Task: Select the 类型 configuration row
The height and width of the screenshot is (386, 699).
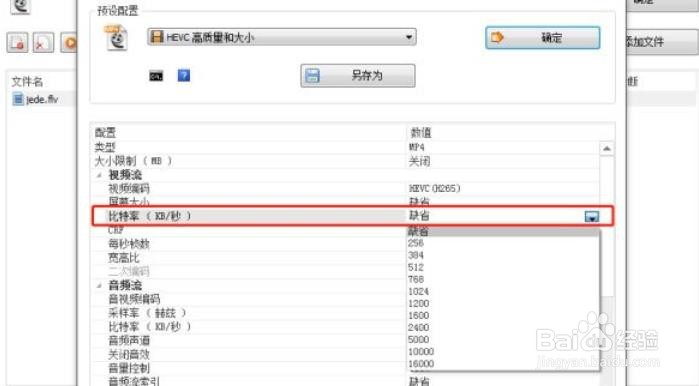Action: (x=105, y=147)
